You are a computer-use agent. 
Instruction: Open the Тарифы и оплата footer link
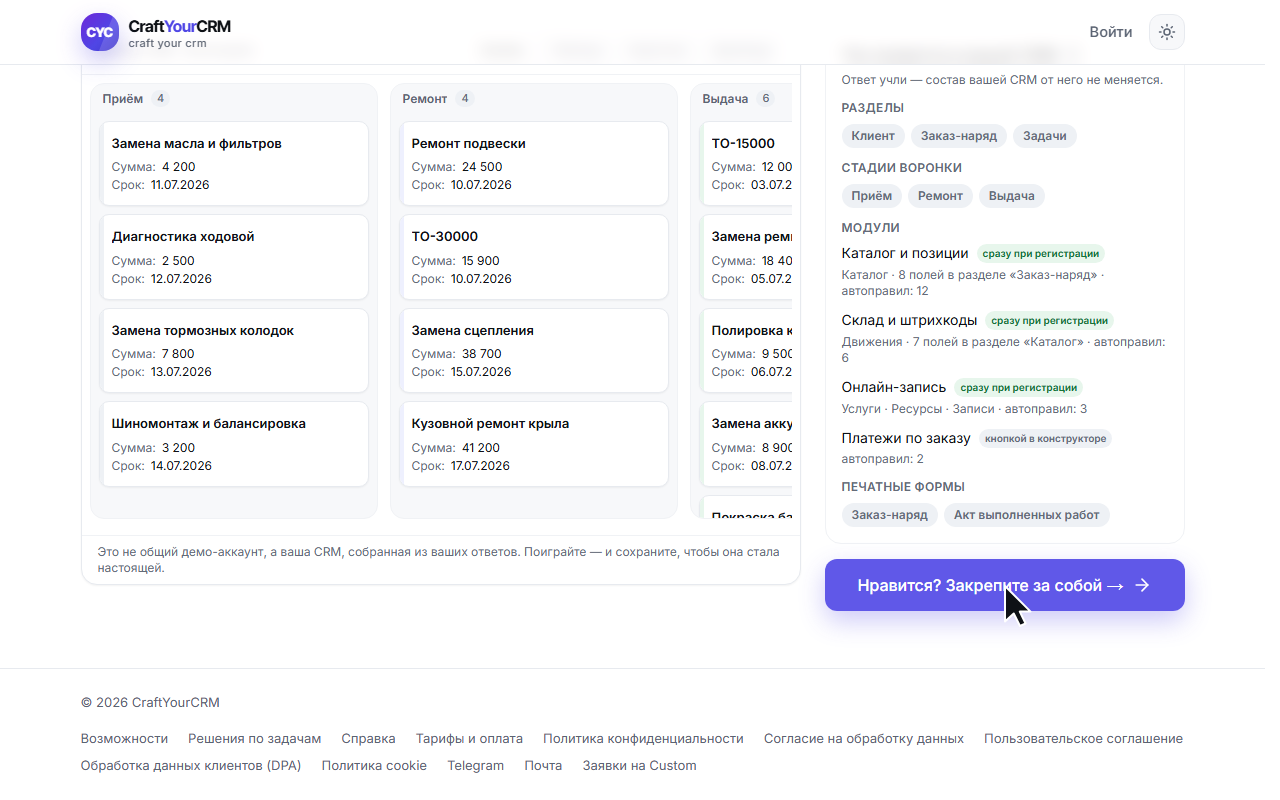(469, 739)
